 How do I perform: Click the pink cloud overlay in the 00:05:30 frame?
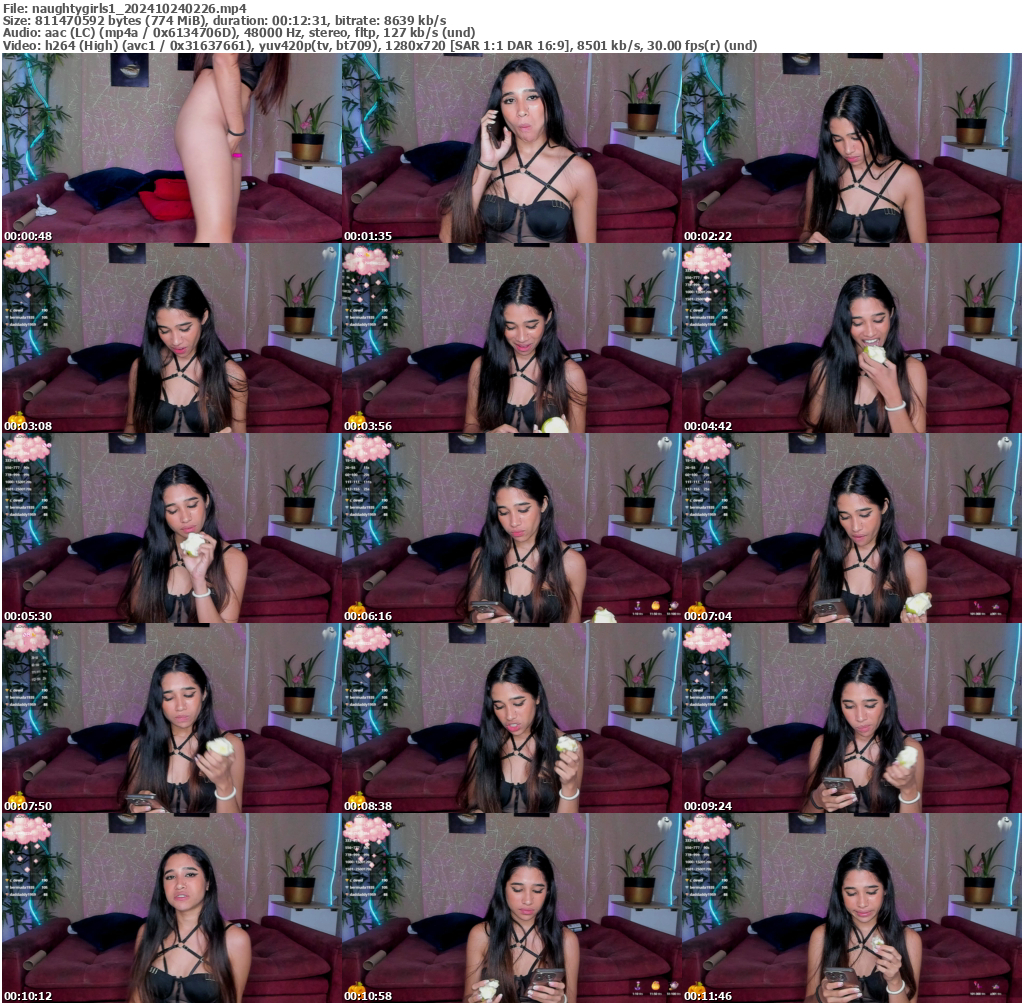(x=25, y=449)
